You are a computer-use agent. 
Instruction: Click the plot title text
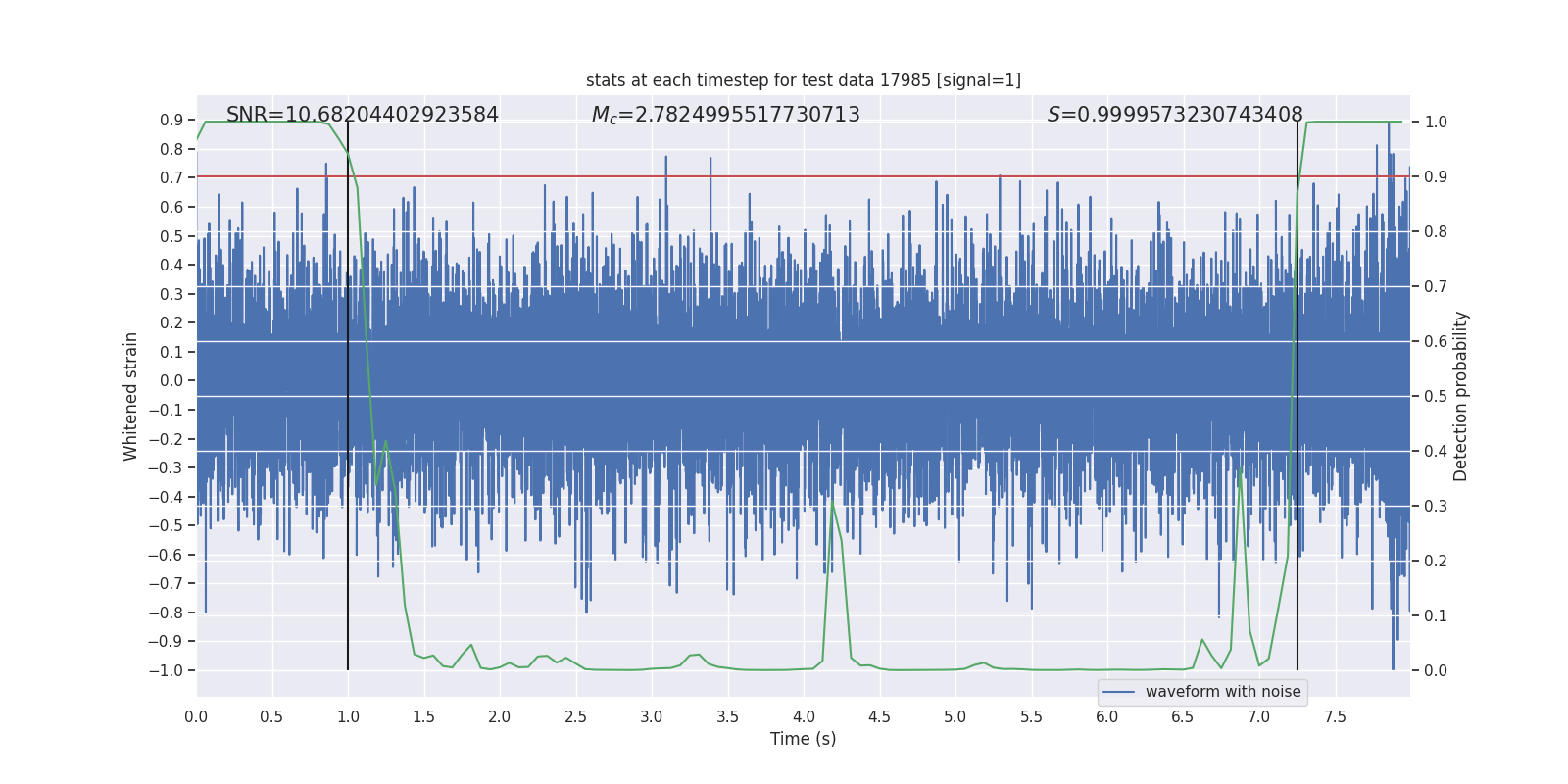click(804, 80)
